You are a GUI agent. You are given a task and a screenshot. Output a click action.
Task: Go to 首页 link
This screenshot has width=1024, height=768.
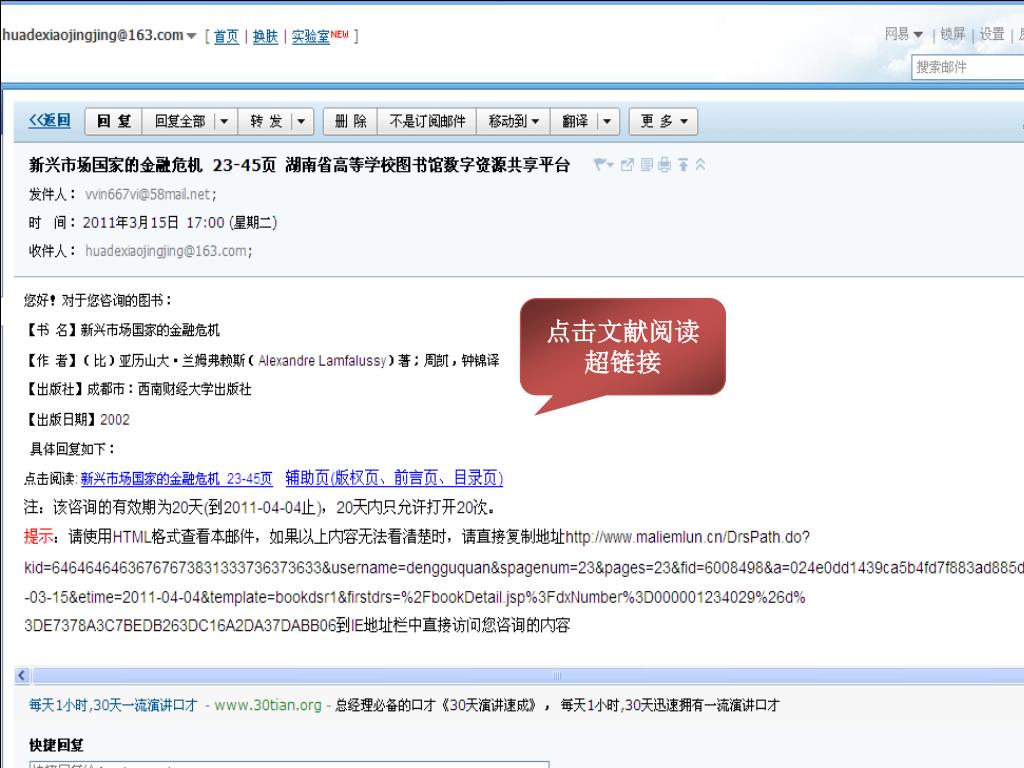click(226, 37)
